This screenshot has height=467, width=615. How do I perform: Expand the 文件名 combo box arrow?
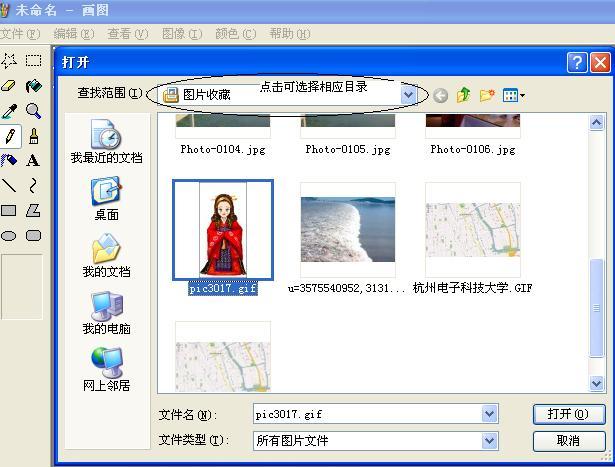click(x=489, y=414)
